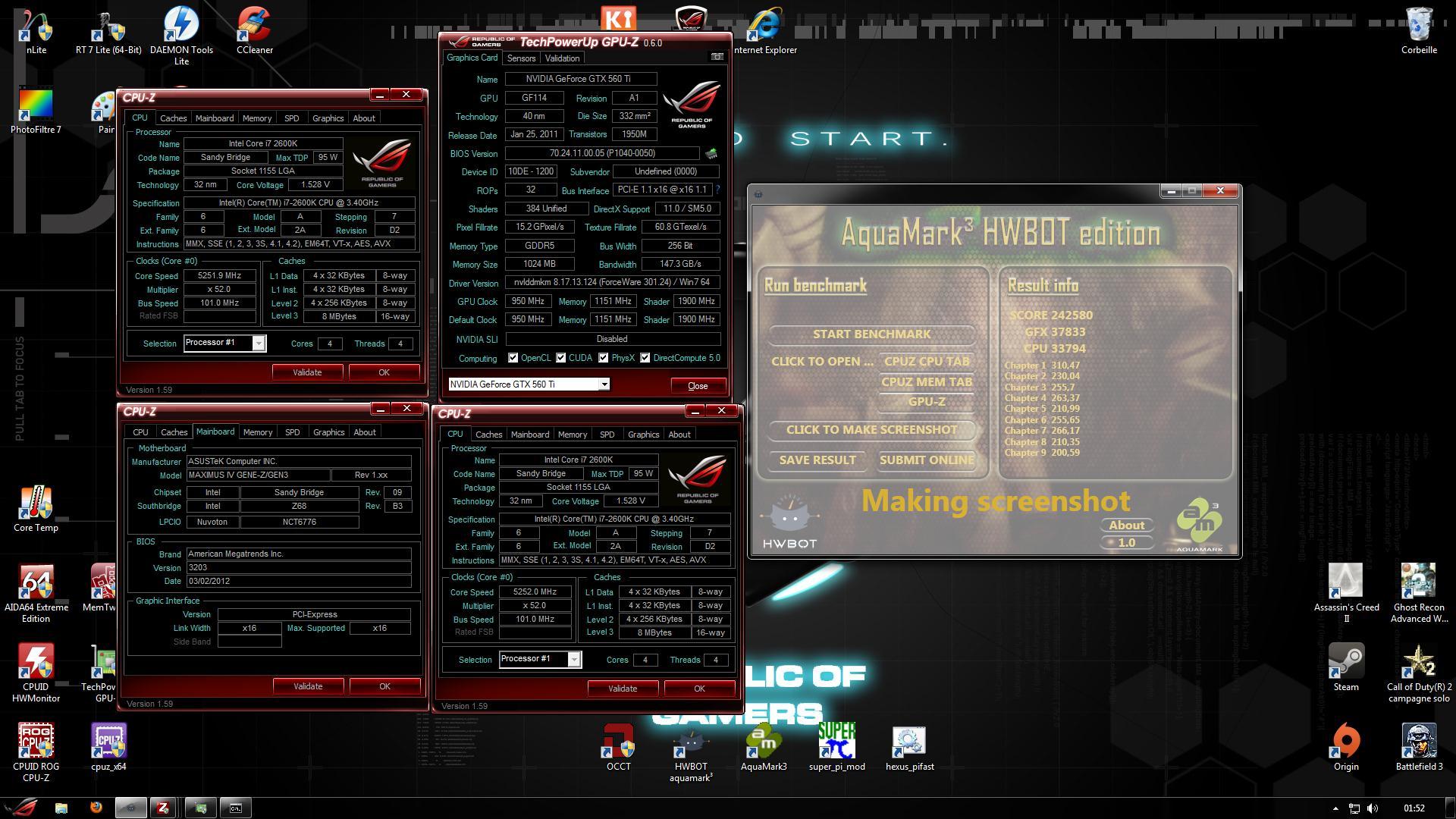
Task: Show hidden system tray icons arrow
Action: point(1335,809)
